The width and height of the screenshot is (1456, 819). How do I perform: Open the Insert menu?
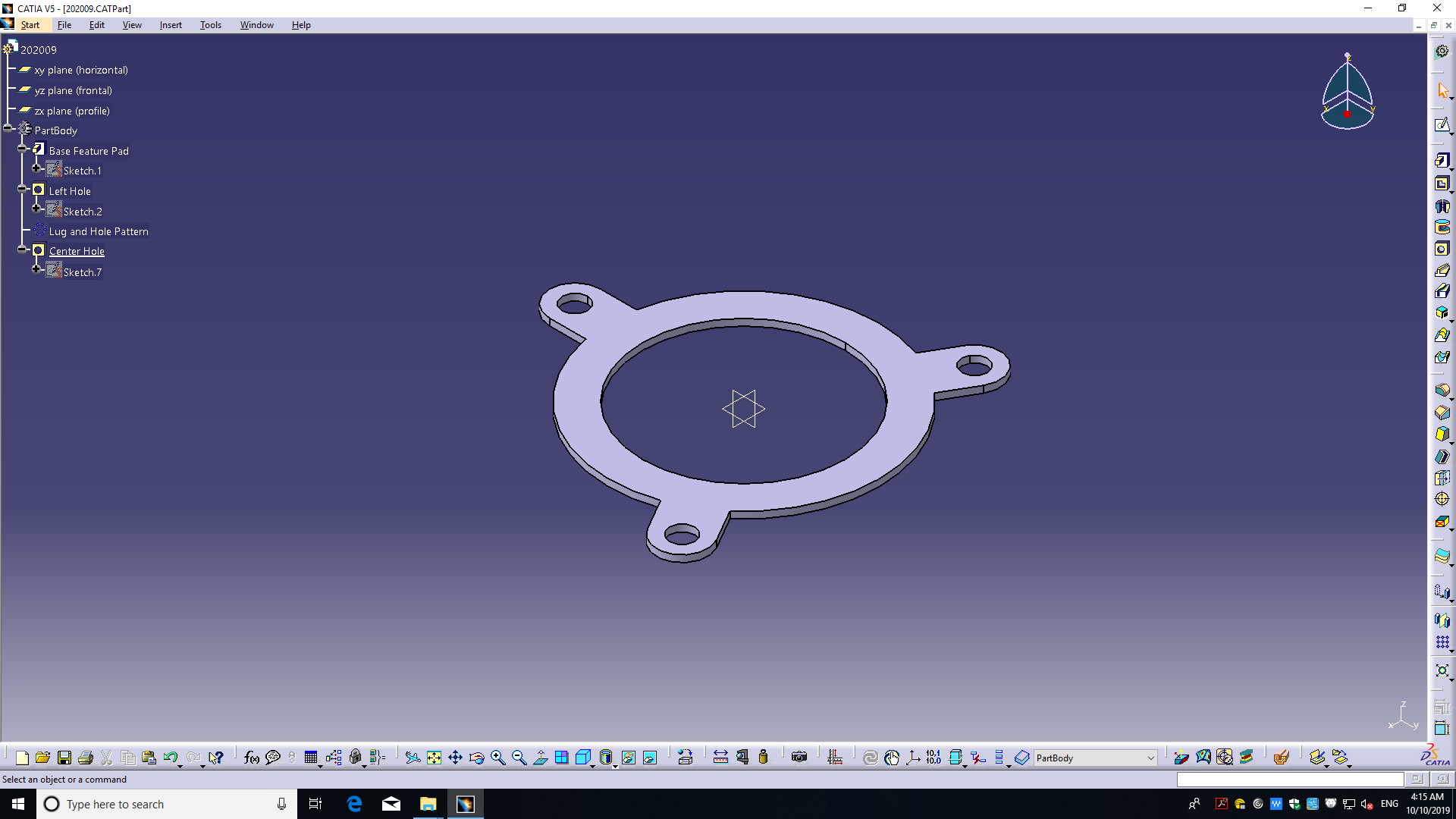tap(171, 25)
